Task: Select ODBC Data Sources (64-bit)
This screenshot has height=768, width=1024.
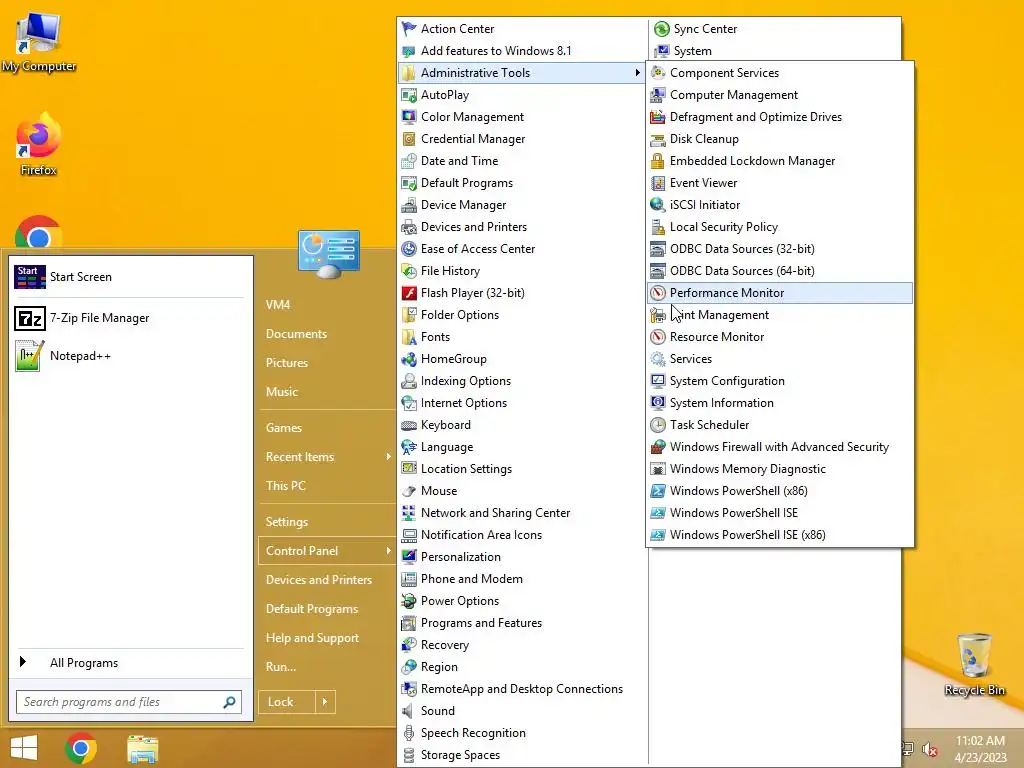Action: pyautogui.click(x=780, y=270)
